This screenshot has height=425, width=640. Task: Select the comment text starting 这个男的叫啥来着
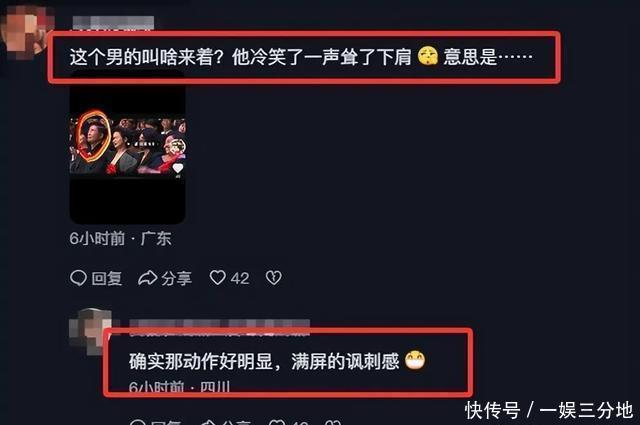tap(301, 57)
